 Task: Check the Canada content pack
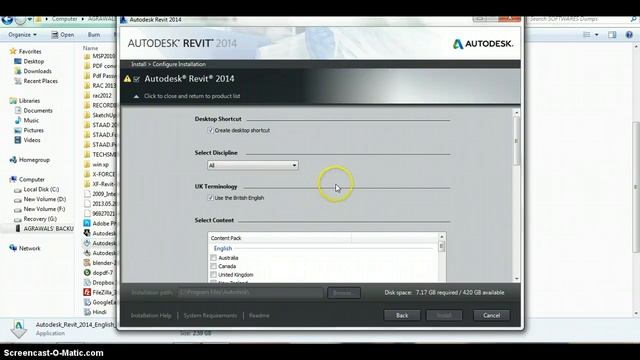point(213,266)
